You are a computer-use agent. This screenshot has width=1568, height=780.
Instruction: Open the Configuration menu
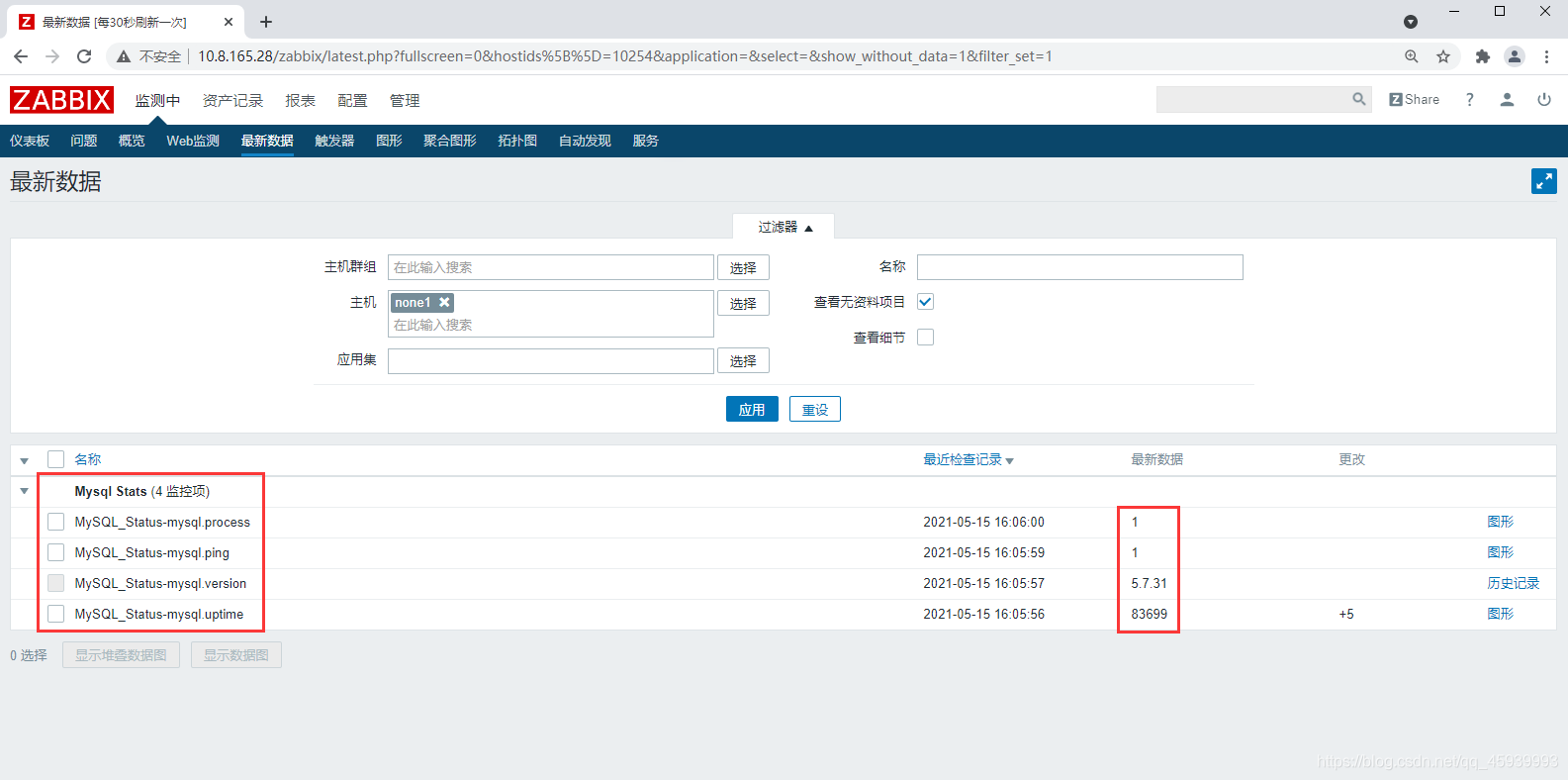coord(352,100)
